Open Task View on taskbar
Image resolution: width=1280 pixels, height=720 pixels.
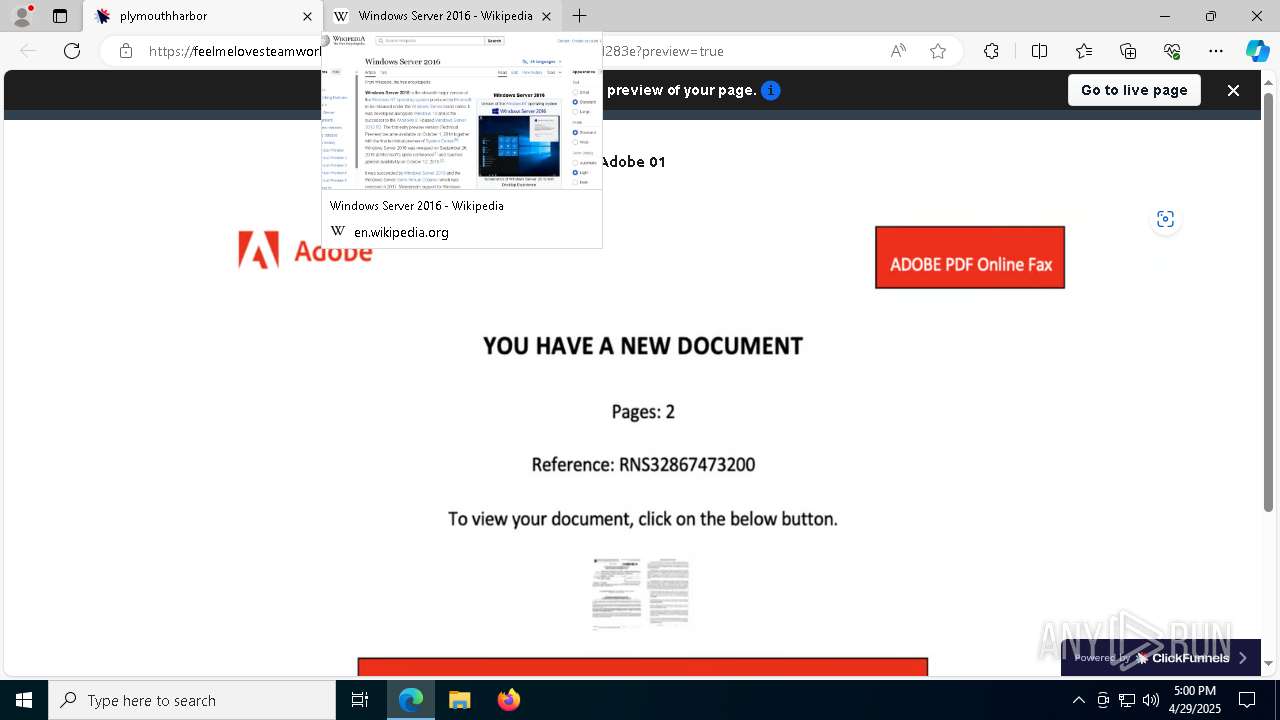(x=360, y=700)
